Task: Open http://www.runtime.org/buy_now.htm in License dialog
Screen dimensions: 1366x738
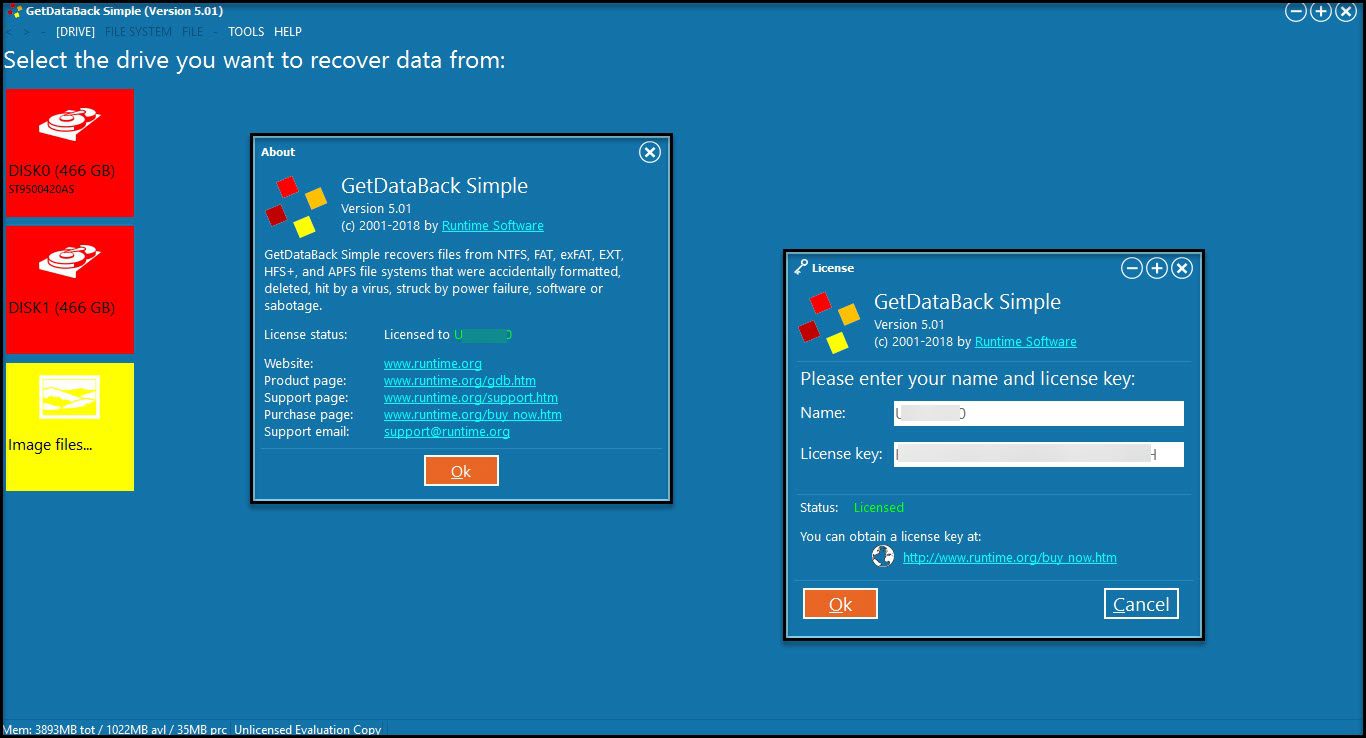Action: pyautogui.click(x=1010, y=558)
